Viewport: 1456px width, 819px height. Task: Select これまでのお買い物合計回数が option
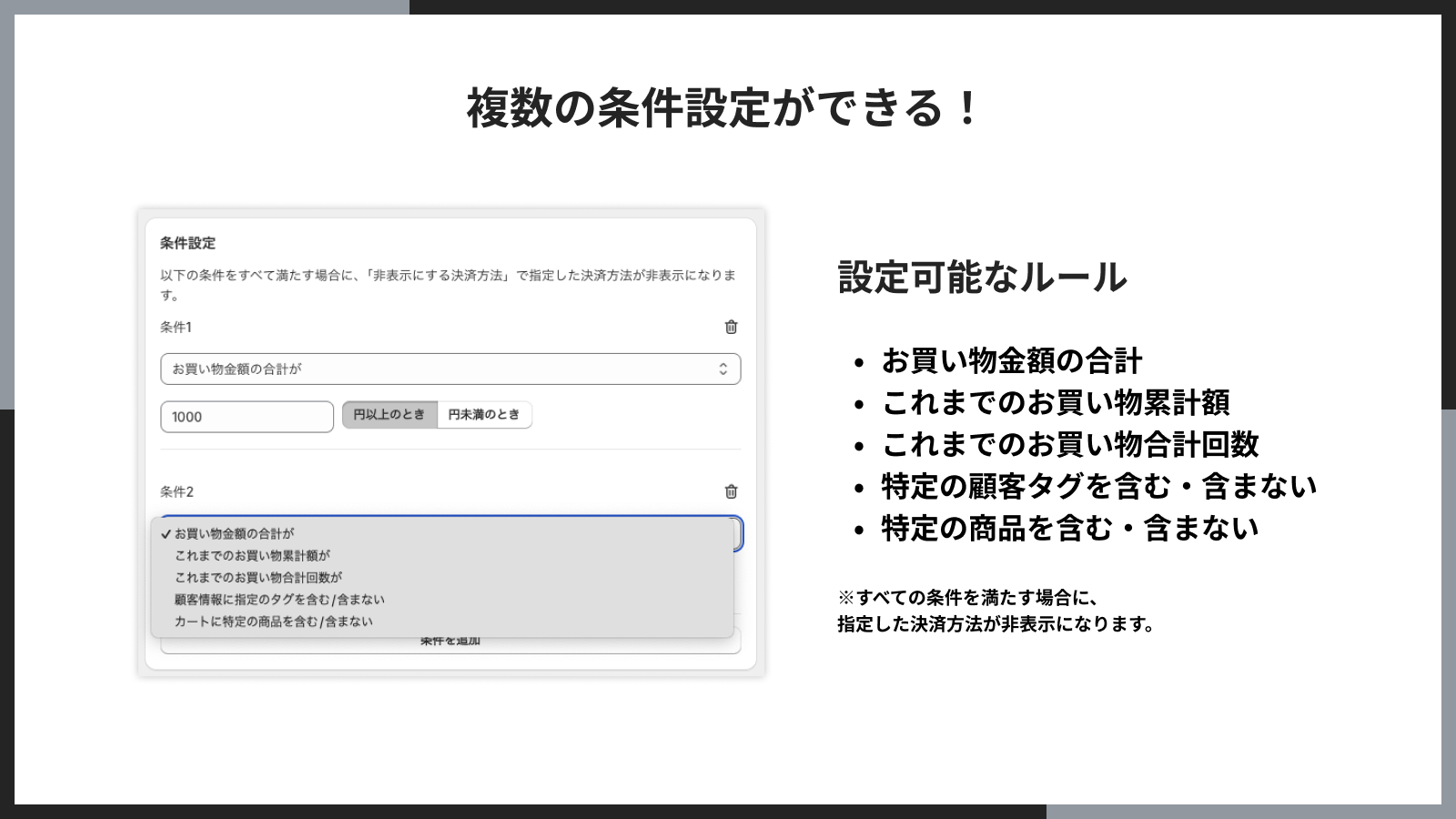[x=258, y=577]
